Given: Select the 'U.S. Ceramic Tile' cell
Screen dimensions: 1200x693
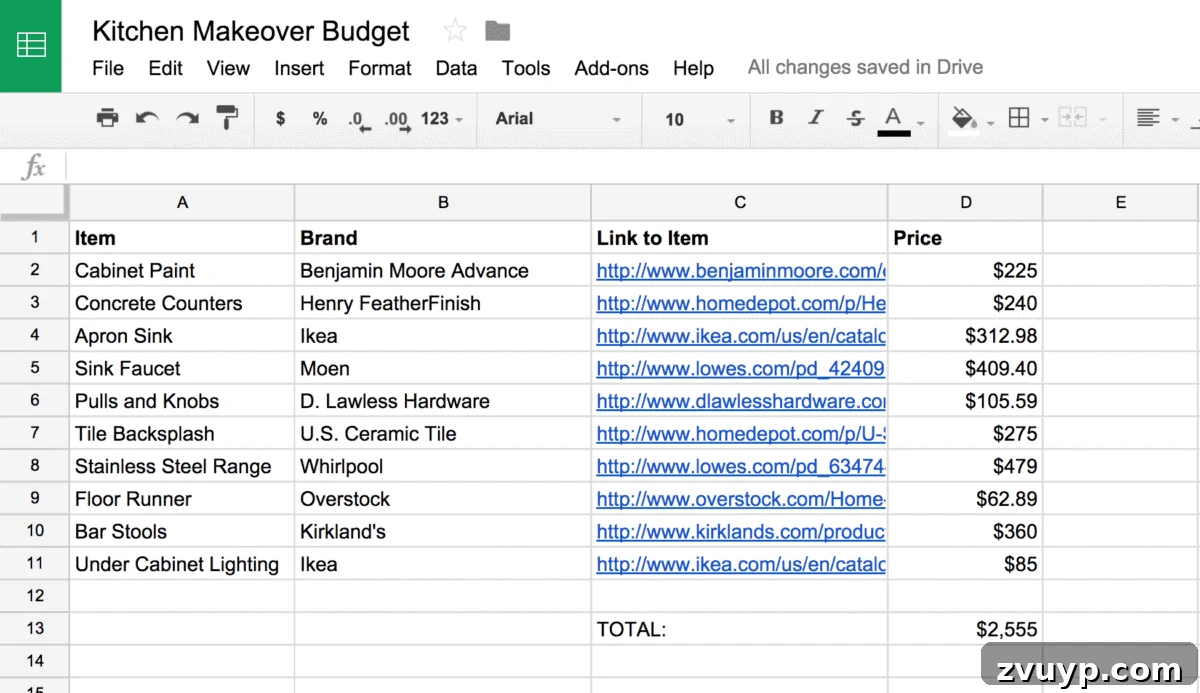Looking at the screenshot, I should point(443,434).
